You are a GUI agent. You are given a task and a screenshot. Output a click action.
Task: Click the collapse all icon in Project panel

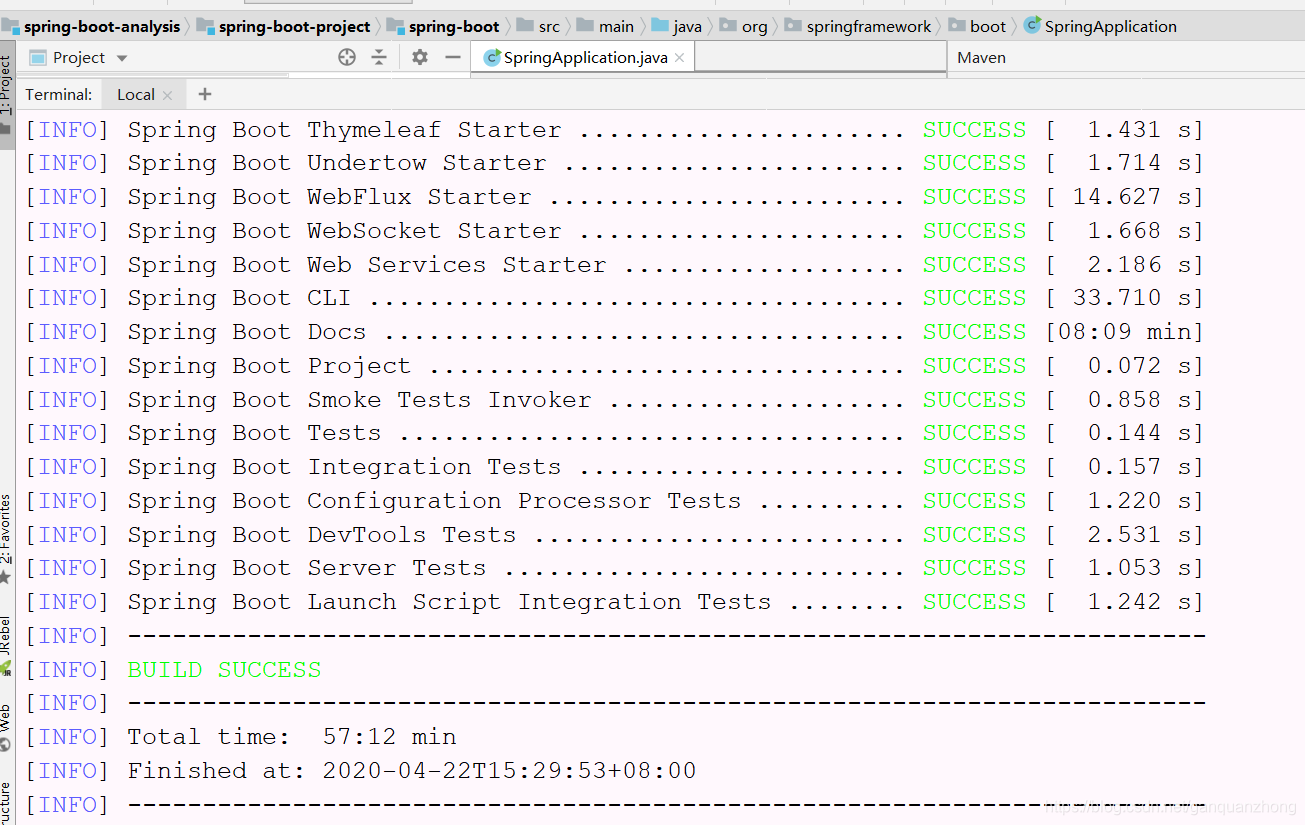pos(379,57)
